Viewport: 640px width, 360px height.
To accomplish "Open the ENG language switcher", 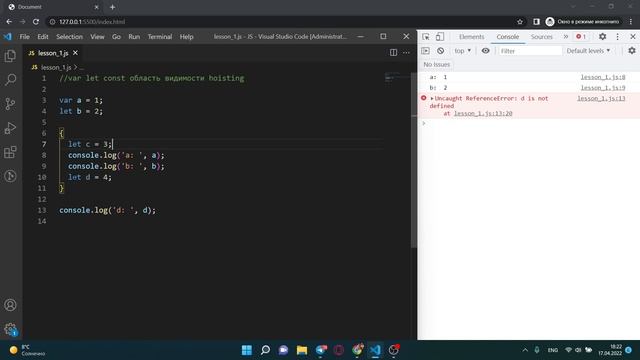I will (553, 350).
